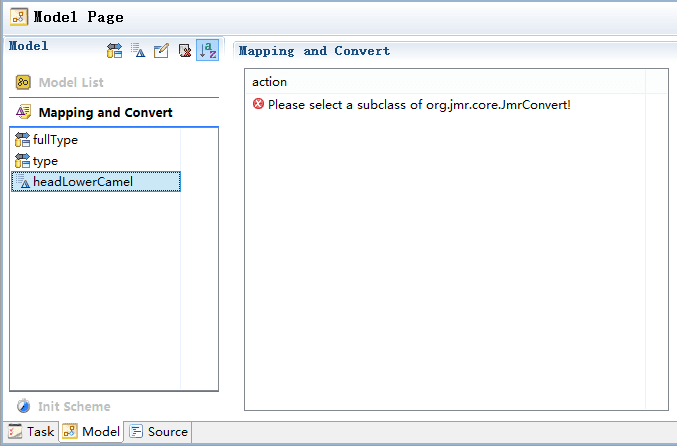Click the Model tab at bottom

coord(91,431)
